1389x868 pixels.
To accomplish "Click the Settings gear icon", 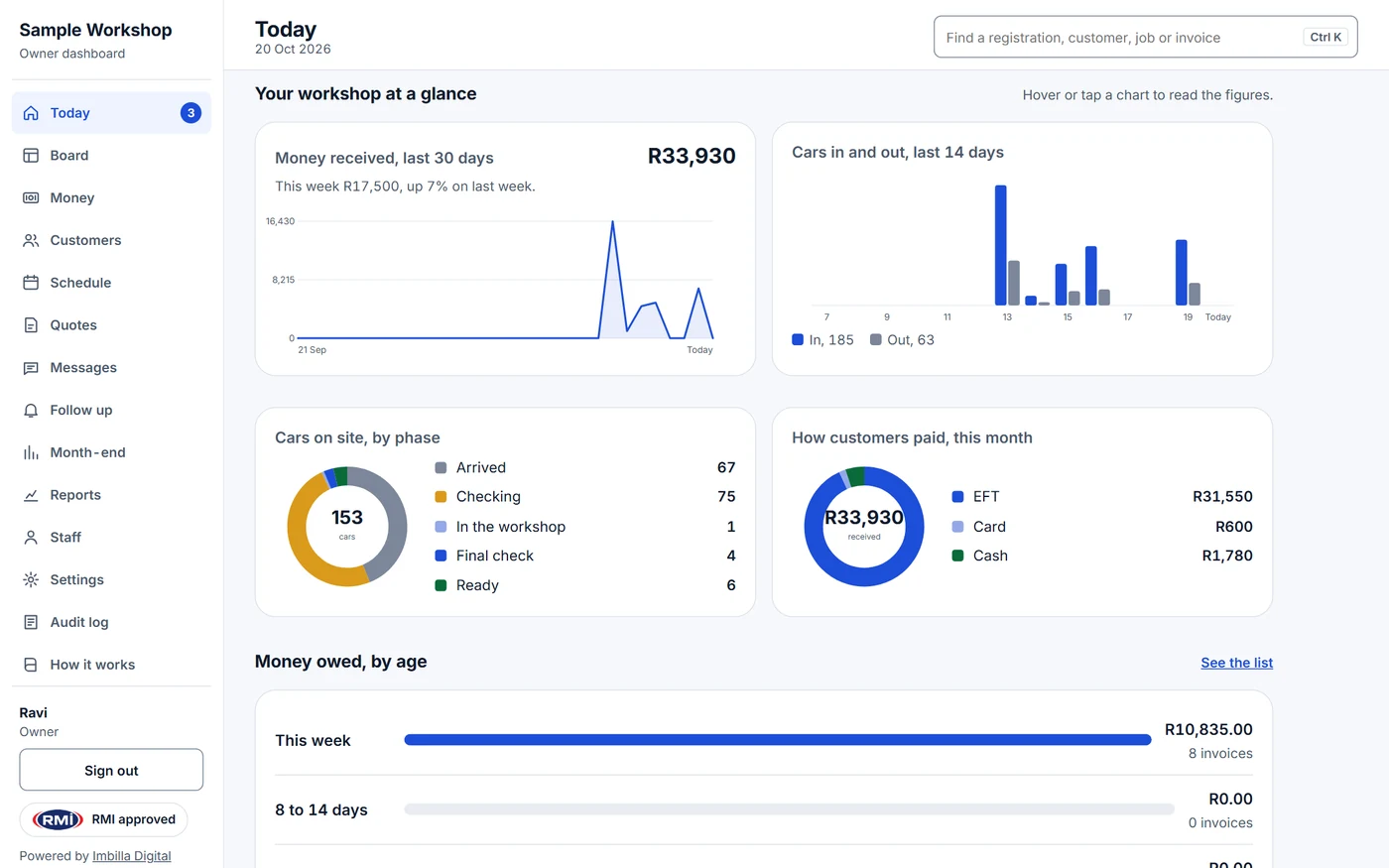I will (31, 579).
